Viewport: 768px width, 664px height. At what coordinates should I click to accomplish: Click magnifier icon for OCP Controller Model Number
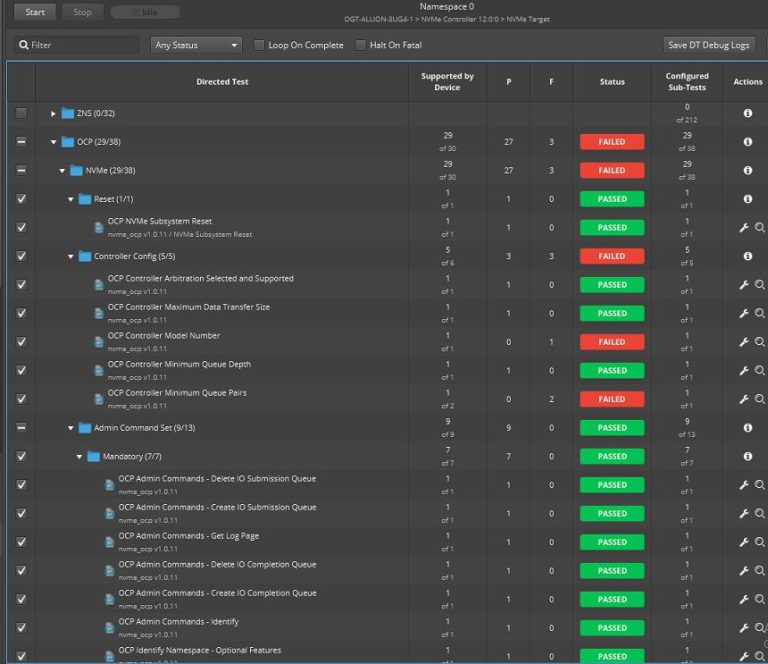tap(760, 342)
